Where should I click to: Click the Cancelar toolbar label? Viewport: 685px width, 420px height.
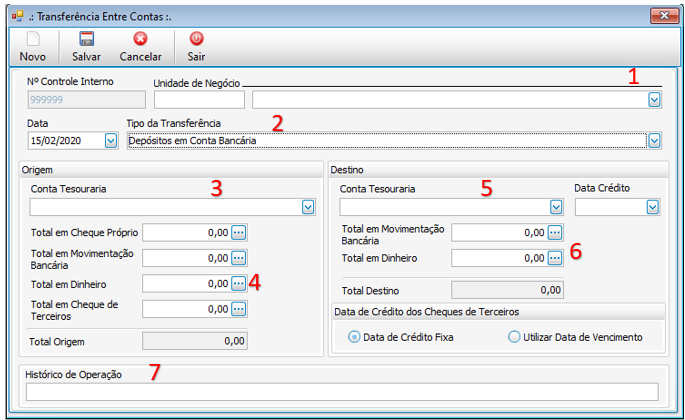pos(141,57)
